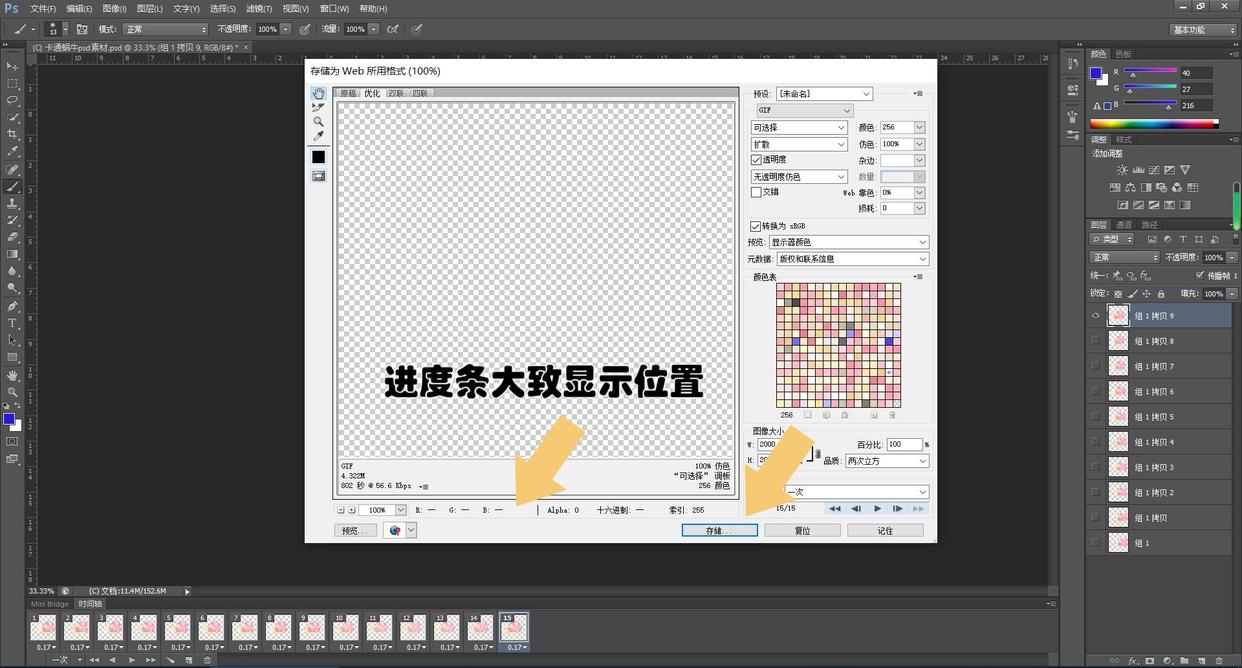Uncheck the 转换为 sRGB checkbox

(x=756, y=226)
